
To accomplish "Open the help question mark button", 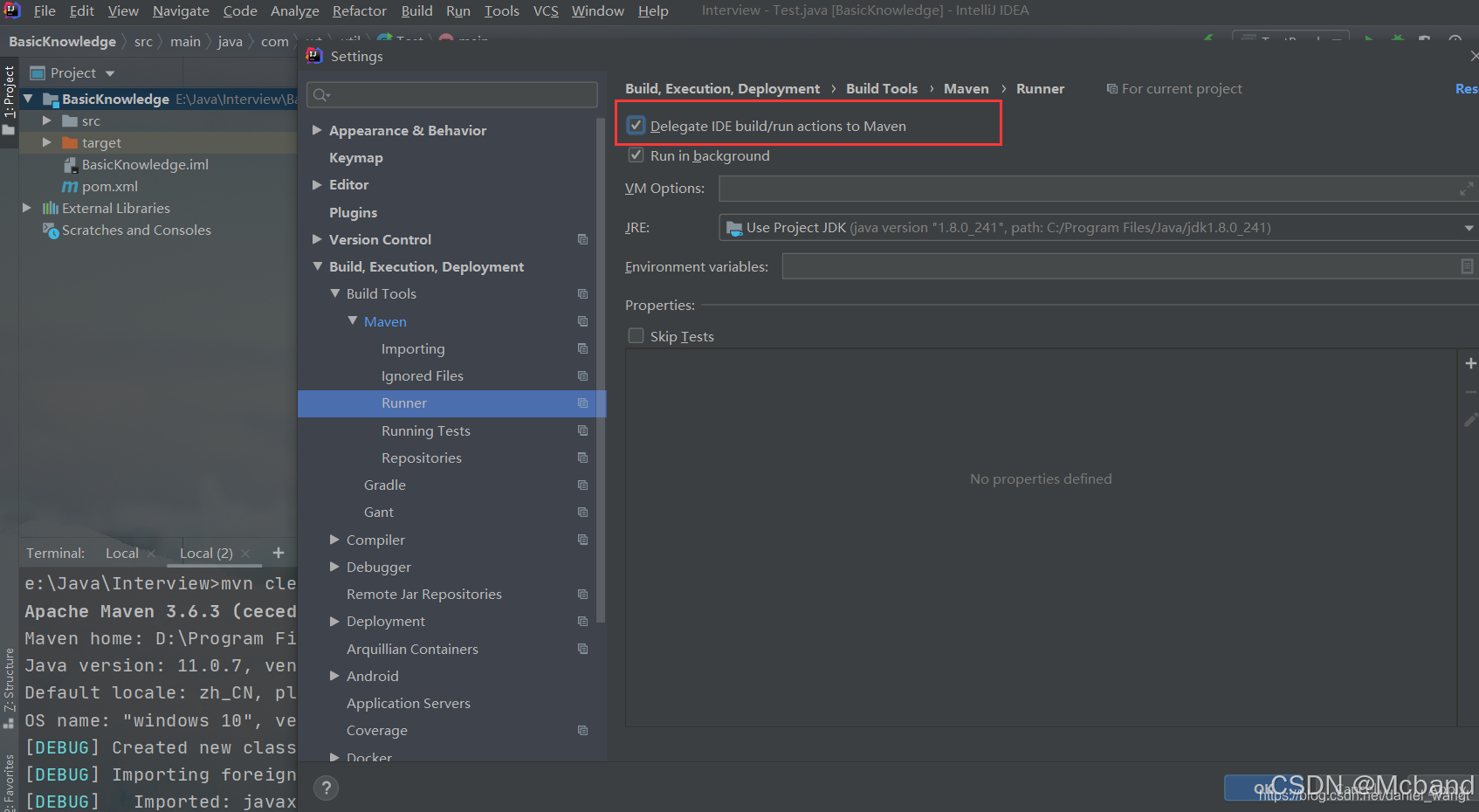I will coord(327,788).
